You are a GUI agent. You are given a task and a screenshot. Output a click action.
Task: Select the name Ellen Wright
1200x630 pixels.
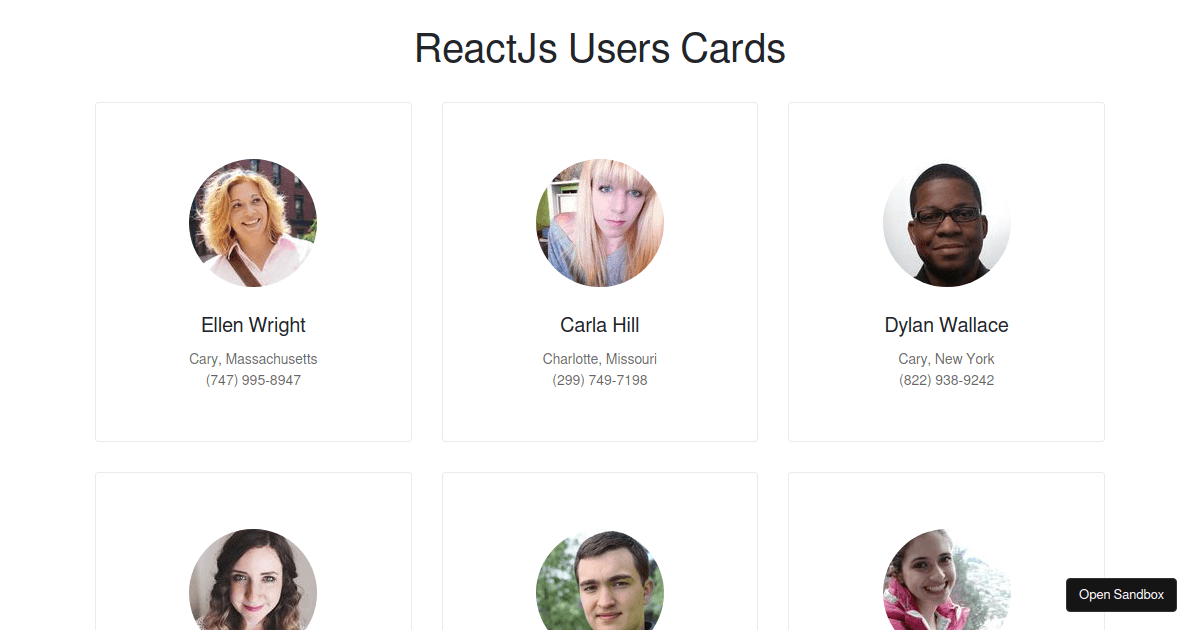[x=253, y=325]
